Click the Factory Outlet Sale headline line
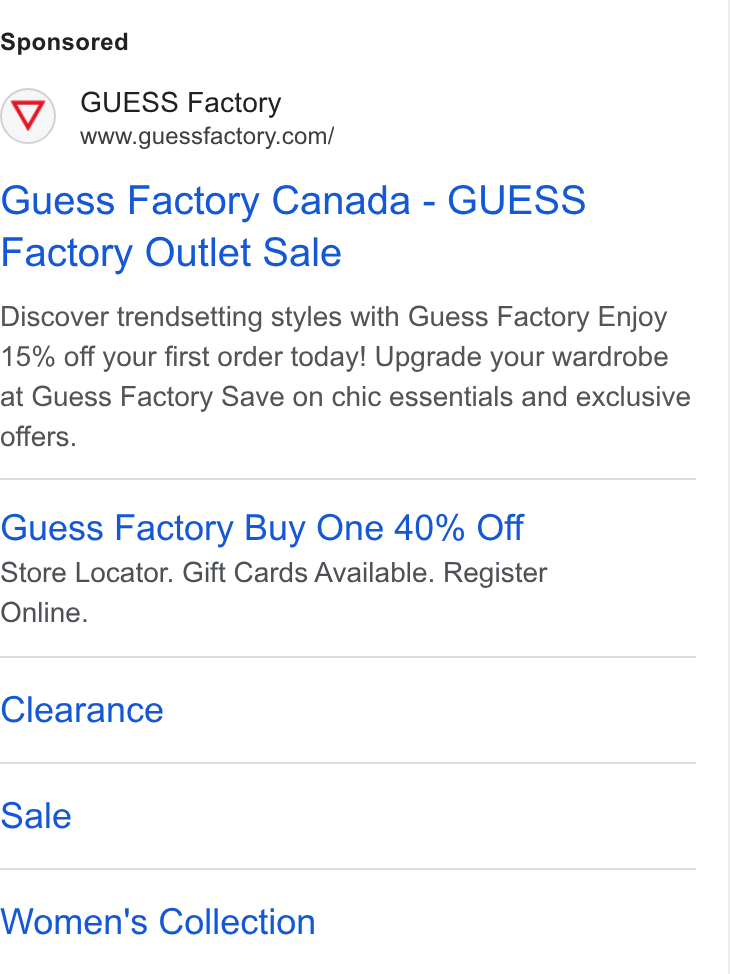The height and width of the screenshot is (974, 730). pyautogui.click(x=171, y=252)
